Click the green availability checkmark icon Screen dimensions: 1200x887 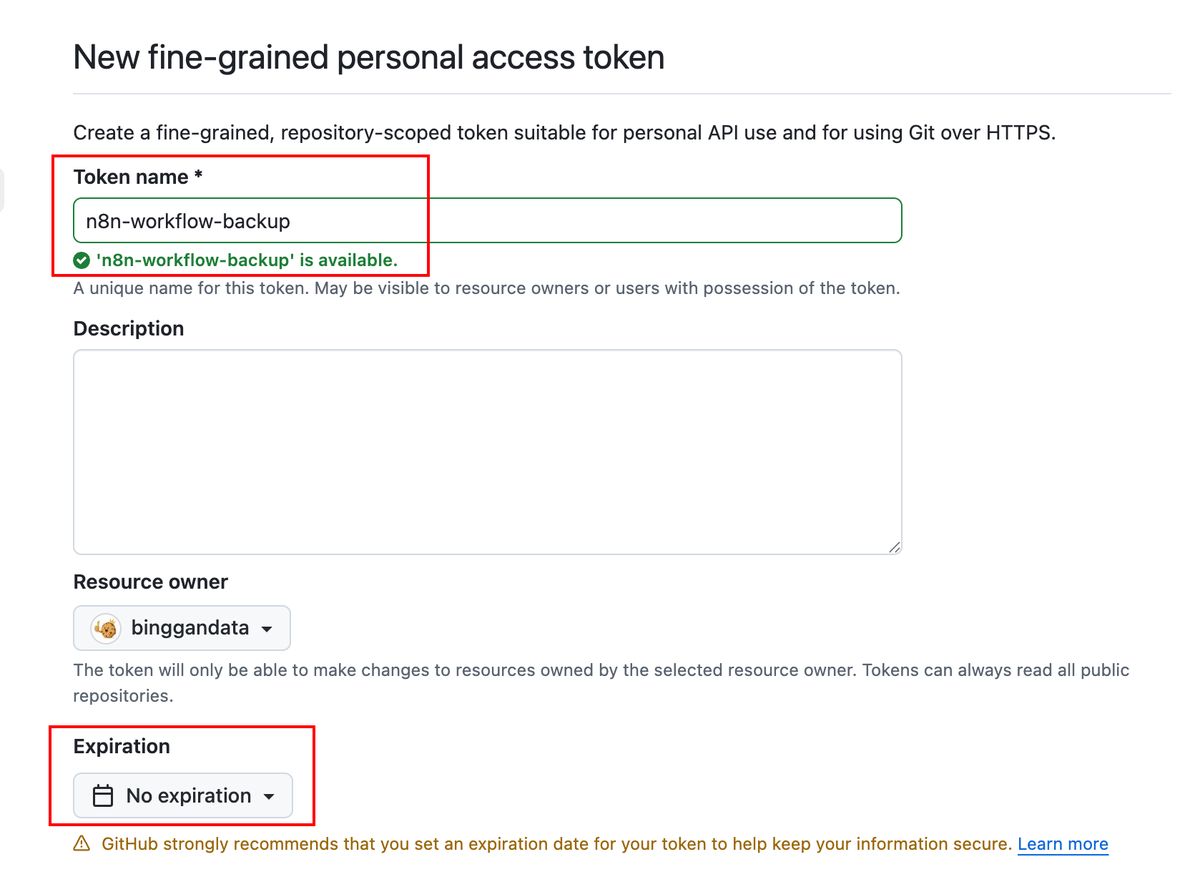click(x=82, y=261)
